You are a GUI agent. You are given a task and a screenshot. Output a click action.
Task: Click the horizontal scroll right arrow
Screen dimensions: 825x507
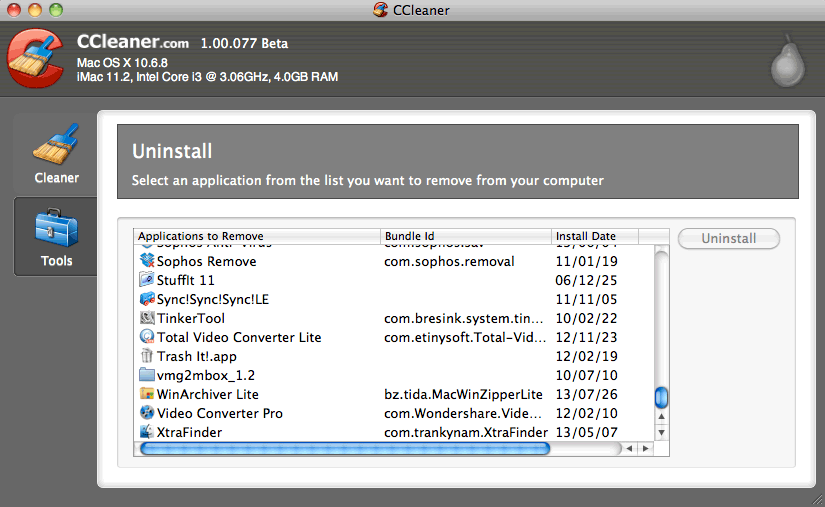[646, 449]
